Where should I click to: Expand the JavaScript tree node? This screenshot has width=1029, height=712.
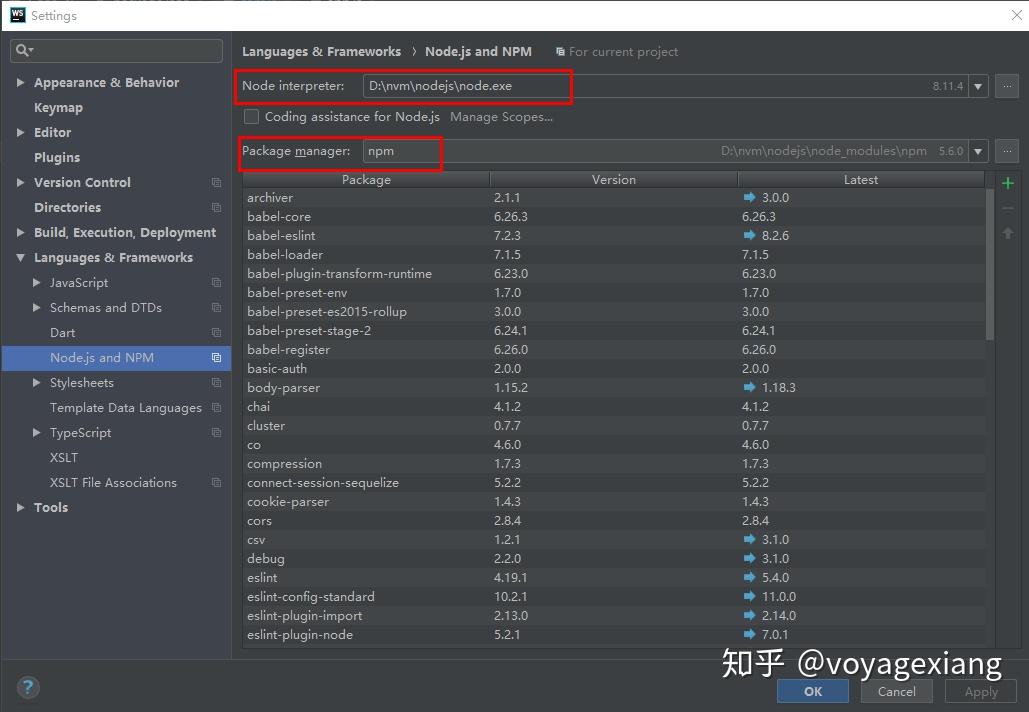[37, 282]
